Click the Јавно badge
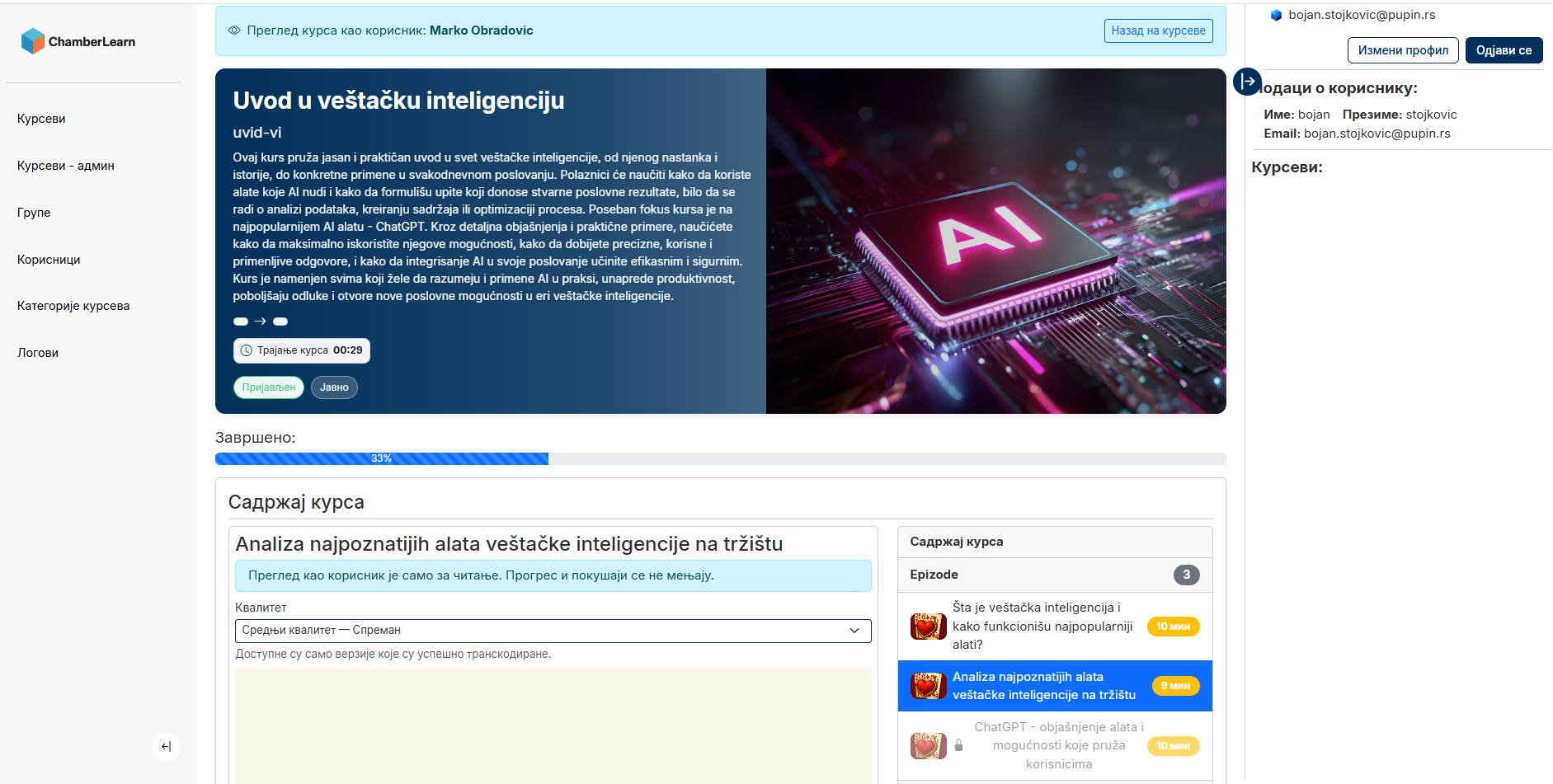The width and height of the screenshot is (1553, 784). click(x=334, y=387)
